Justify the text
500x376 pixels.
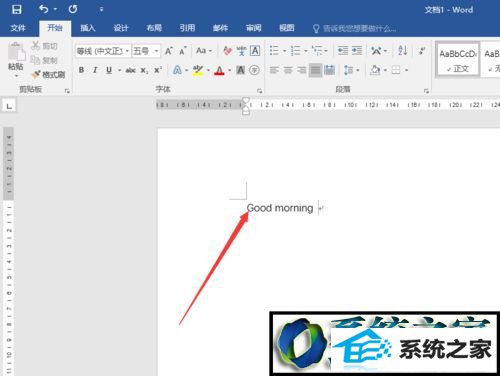[x=315, y=70]
